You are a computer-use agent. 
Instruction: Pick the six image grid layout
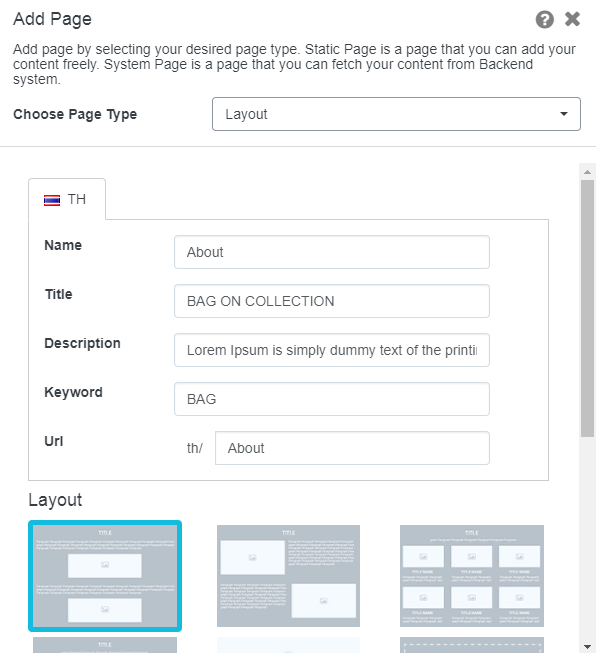472,576
